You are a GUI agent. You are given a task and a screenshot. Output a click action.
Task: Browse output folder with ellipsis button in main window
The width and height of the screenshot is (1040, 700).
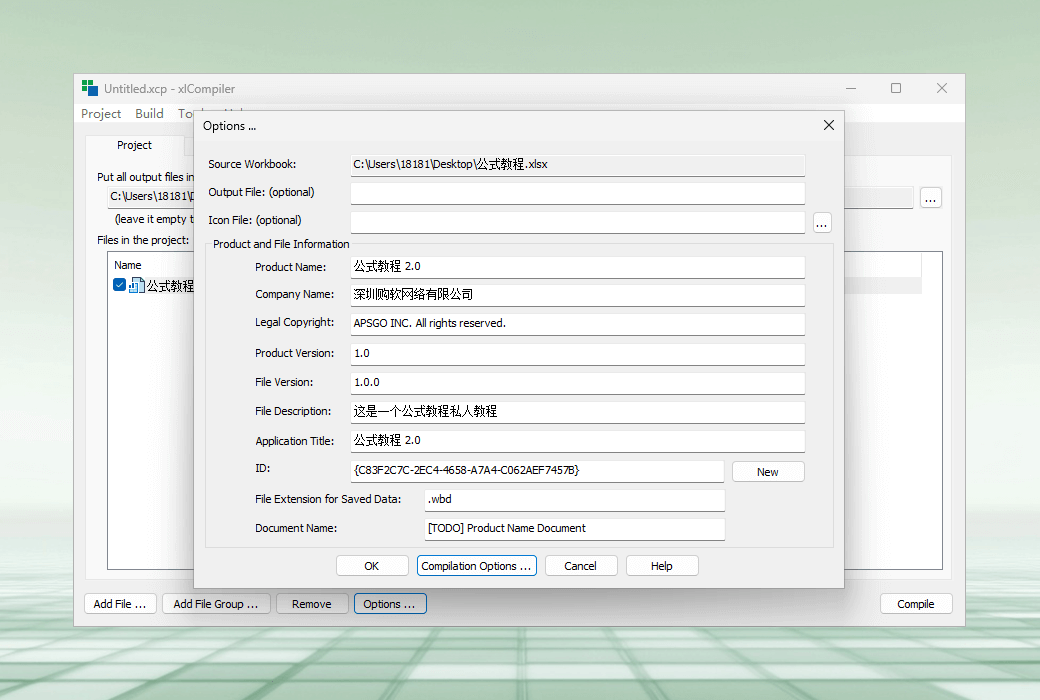pos(931,198)
